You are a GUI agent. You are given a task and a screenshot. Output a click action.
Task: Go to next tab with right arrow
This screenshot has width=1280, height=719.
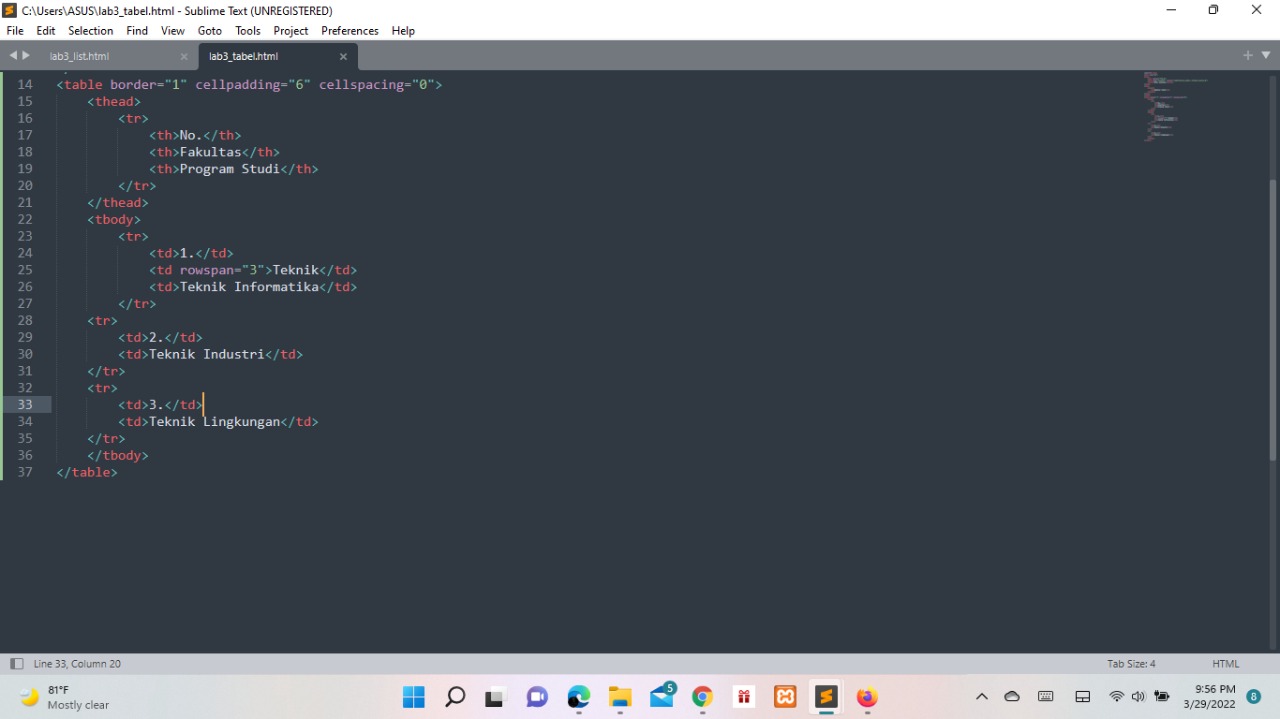(26, 56)
